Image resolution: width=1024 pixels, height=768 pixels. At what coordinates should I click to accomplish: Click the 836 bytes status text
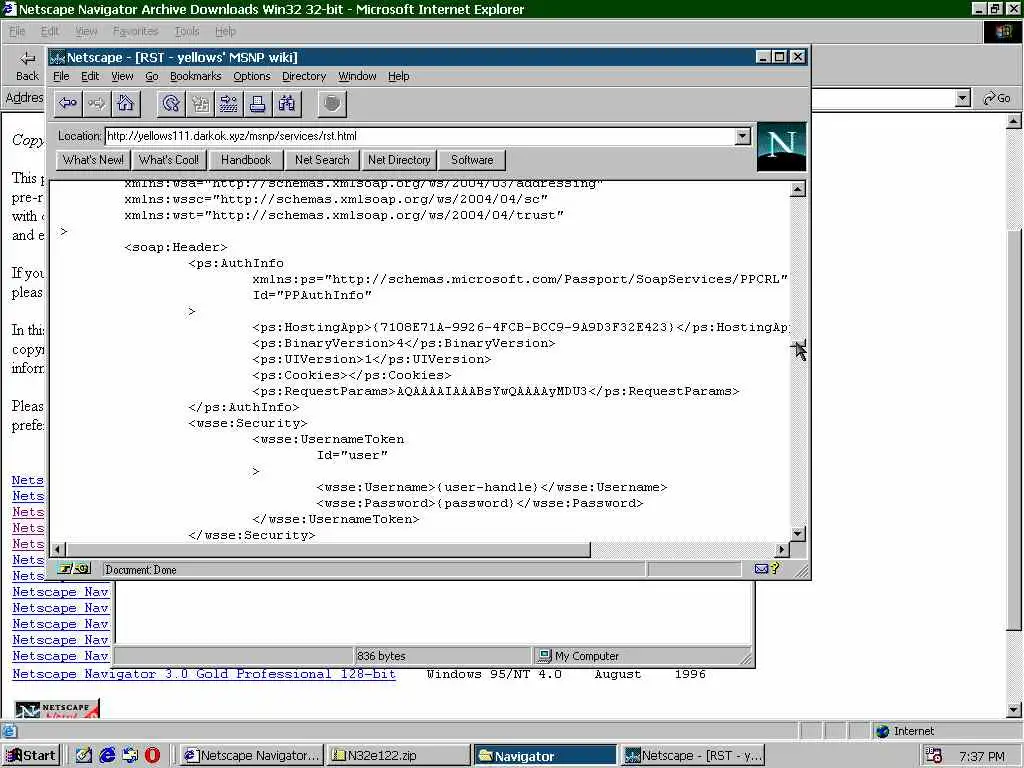[x=381, y=656]
